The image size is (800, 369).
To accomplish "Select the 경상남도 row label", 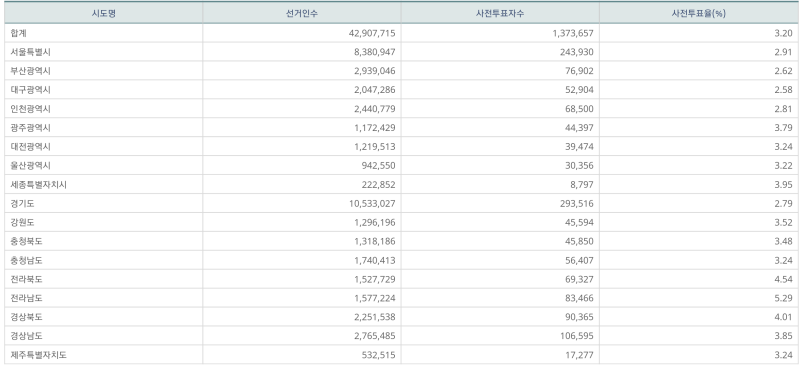I will click(27, 336).
